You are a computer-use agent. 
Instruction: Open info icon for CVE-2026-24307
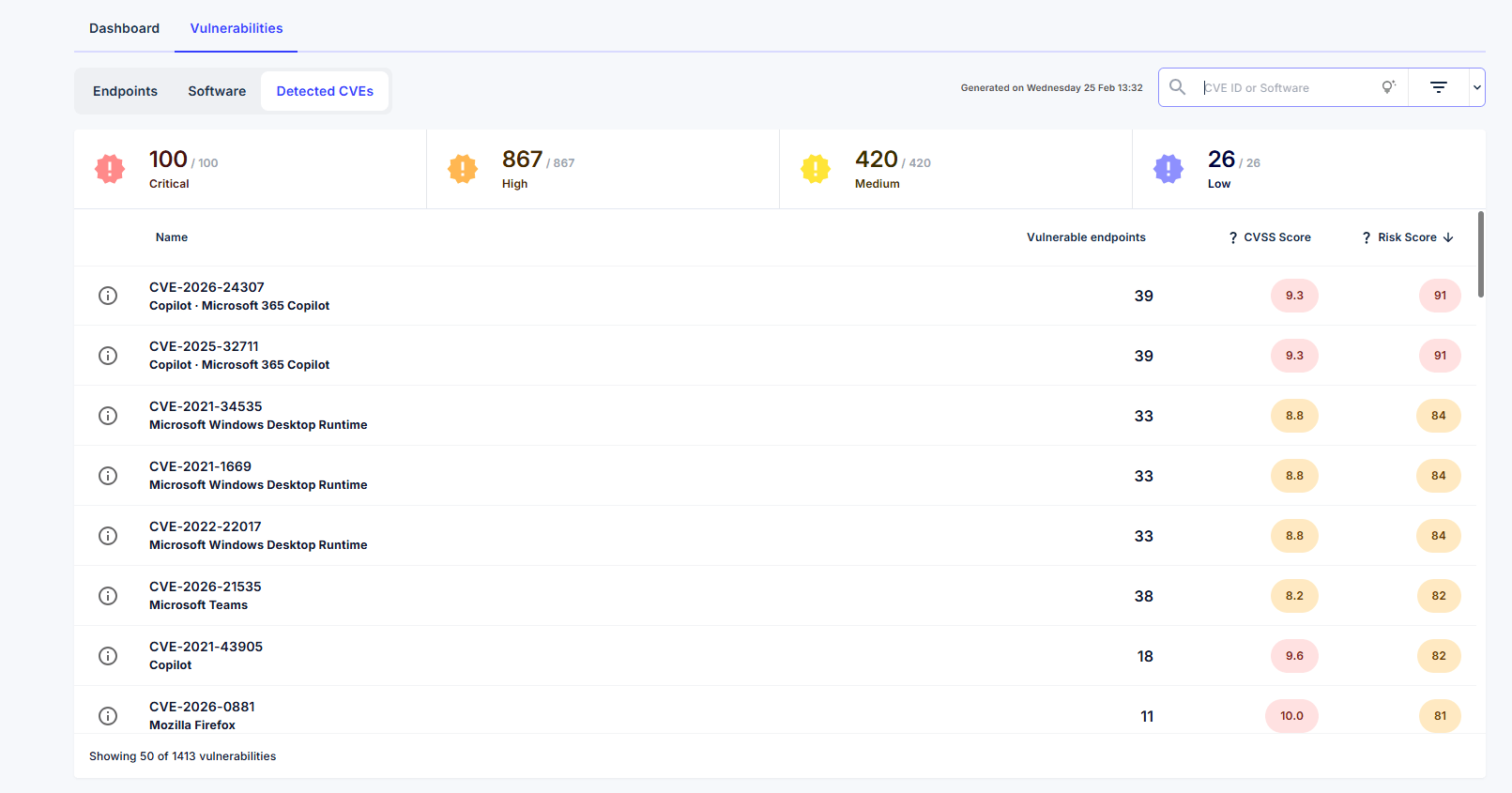tap(108, 296)
